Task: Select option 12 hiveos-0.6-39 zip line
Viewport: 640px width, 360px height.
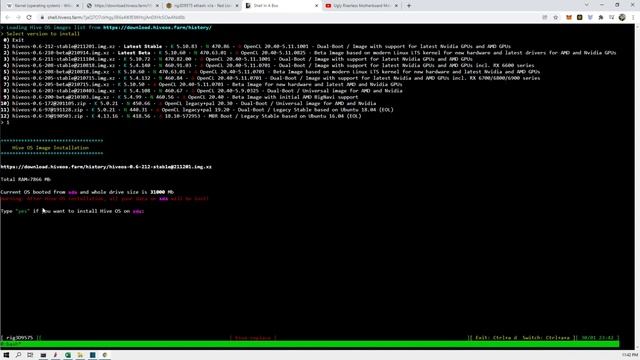Action: click(x=181, y=116)
